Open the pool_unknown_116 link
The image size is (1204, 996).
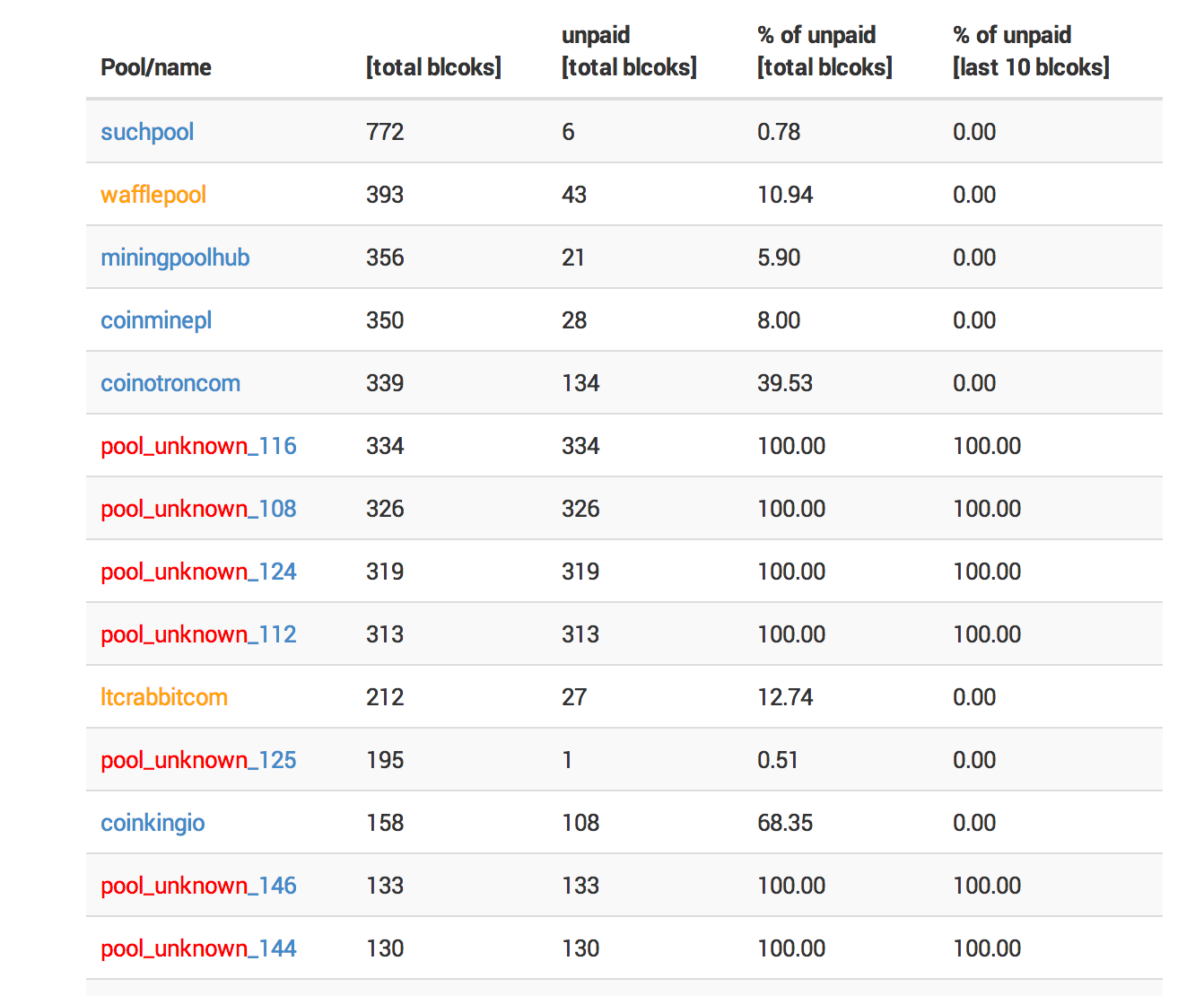(198, 446)
